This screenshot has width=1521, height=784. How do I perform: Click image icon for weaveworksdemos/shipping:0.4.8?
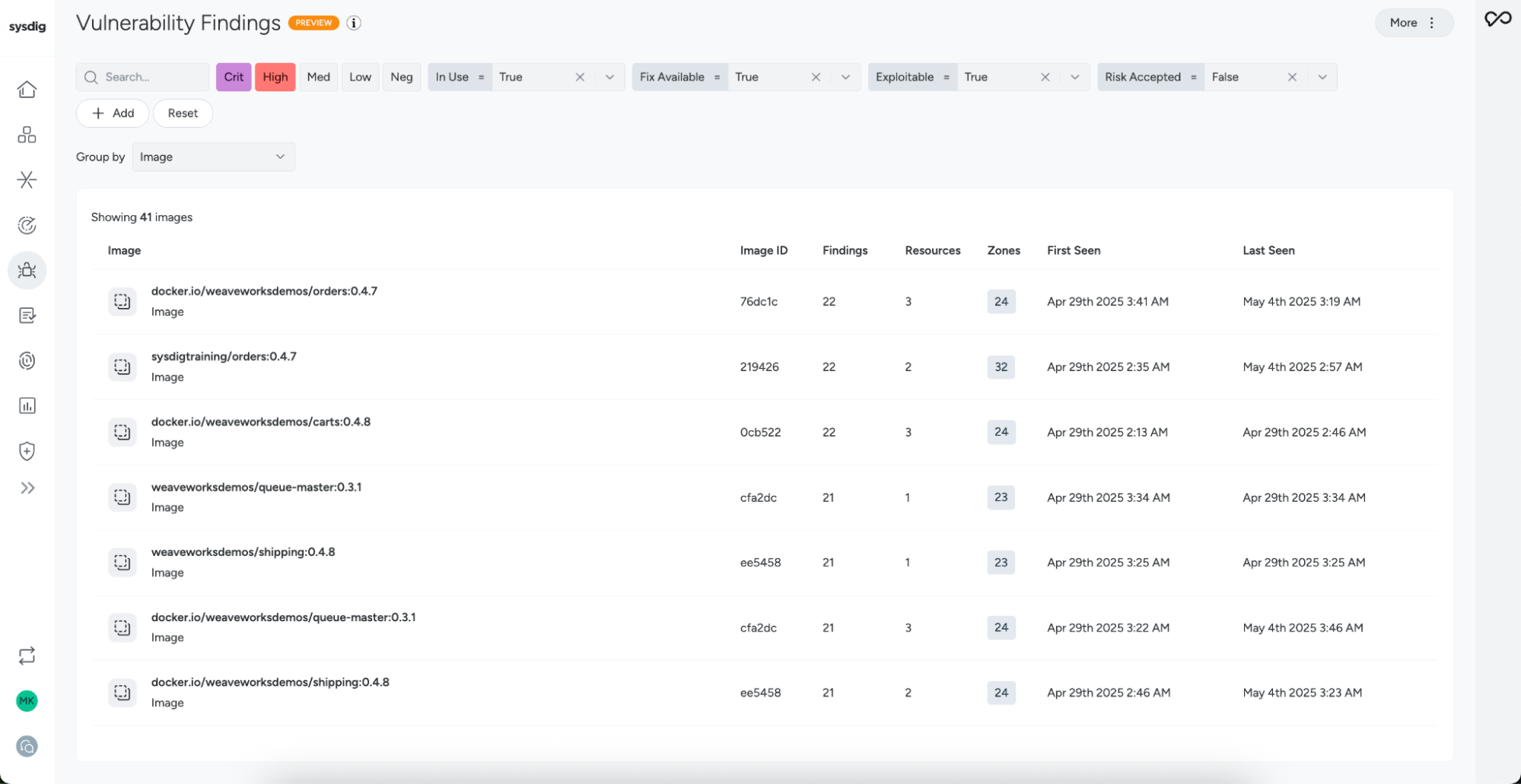(x=123, y=563)
